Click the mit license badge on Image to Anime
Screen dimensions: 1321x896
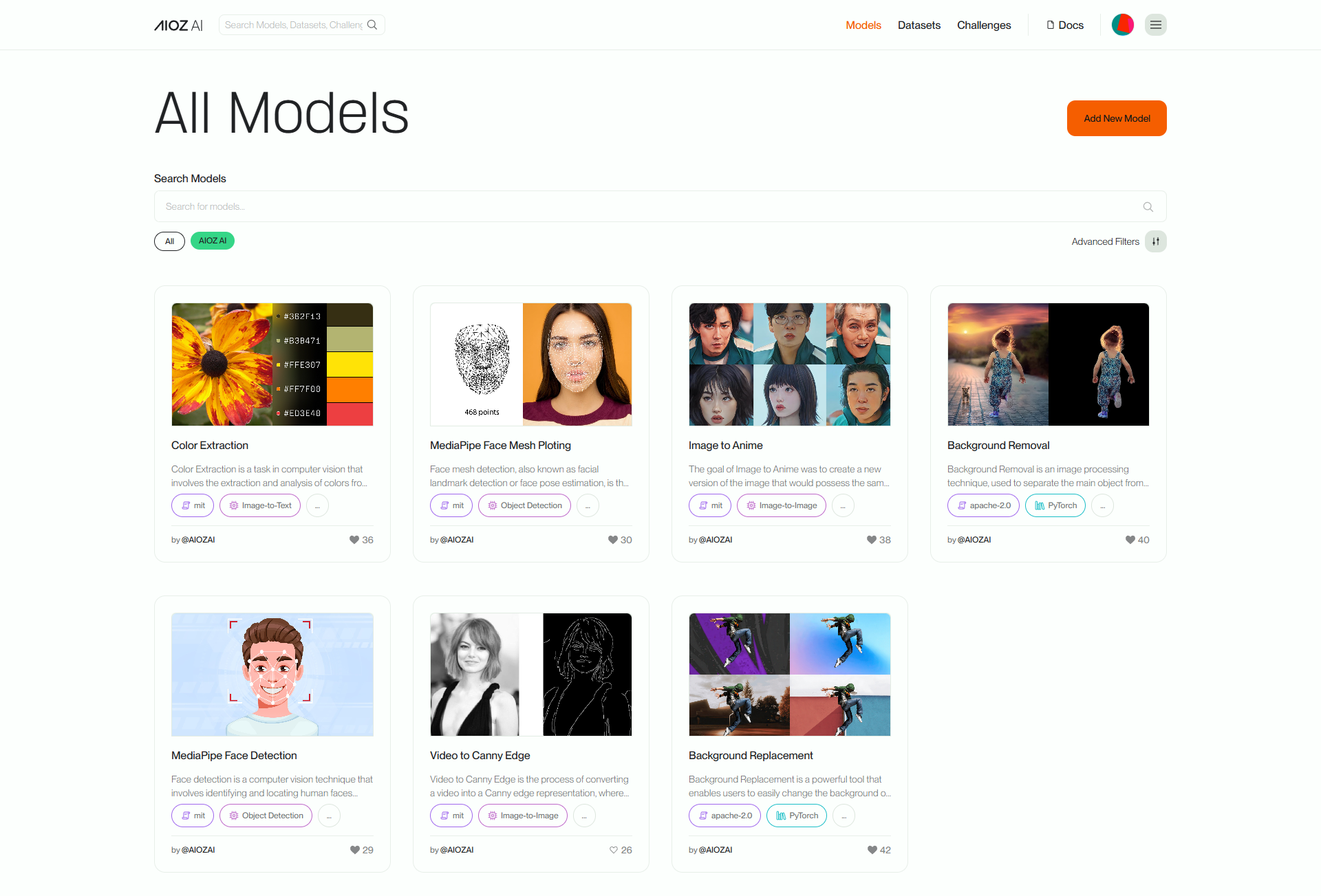[709, 505]
